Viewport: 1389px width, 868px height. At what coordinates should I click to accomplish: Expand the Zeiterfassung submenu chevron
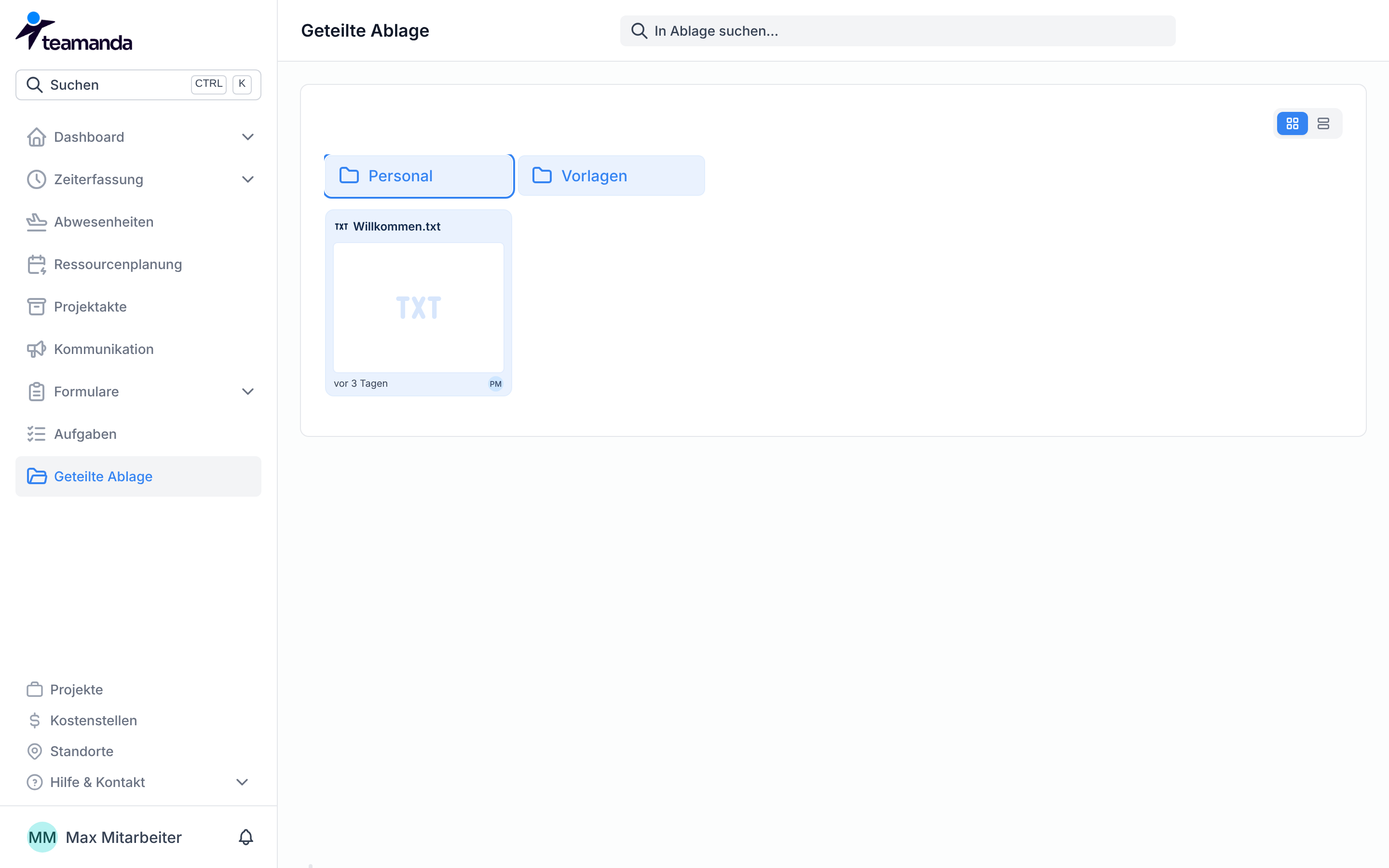point(248,180)
